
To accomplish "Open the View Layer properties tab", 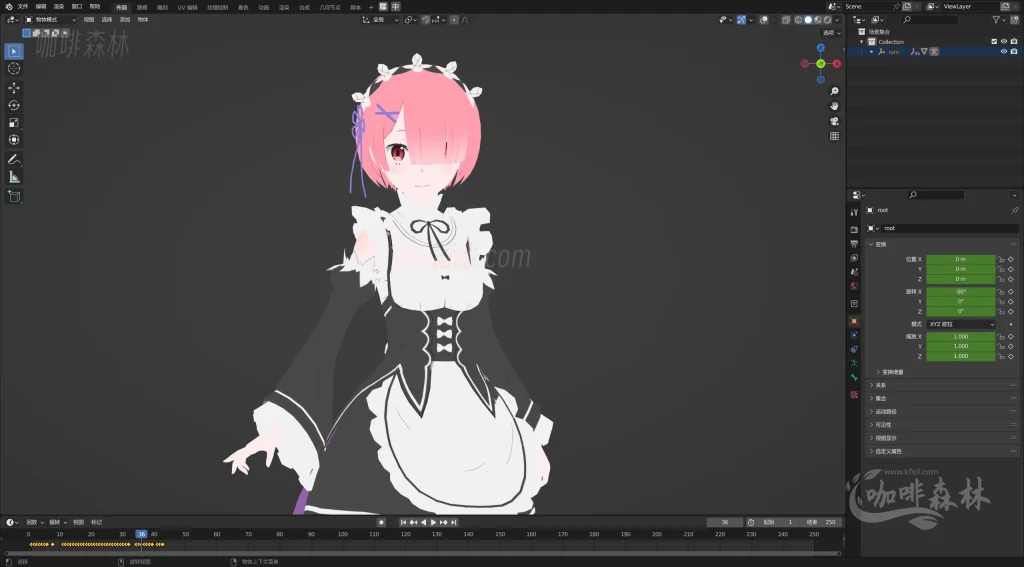I will pos(854,258).
